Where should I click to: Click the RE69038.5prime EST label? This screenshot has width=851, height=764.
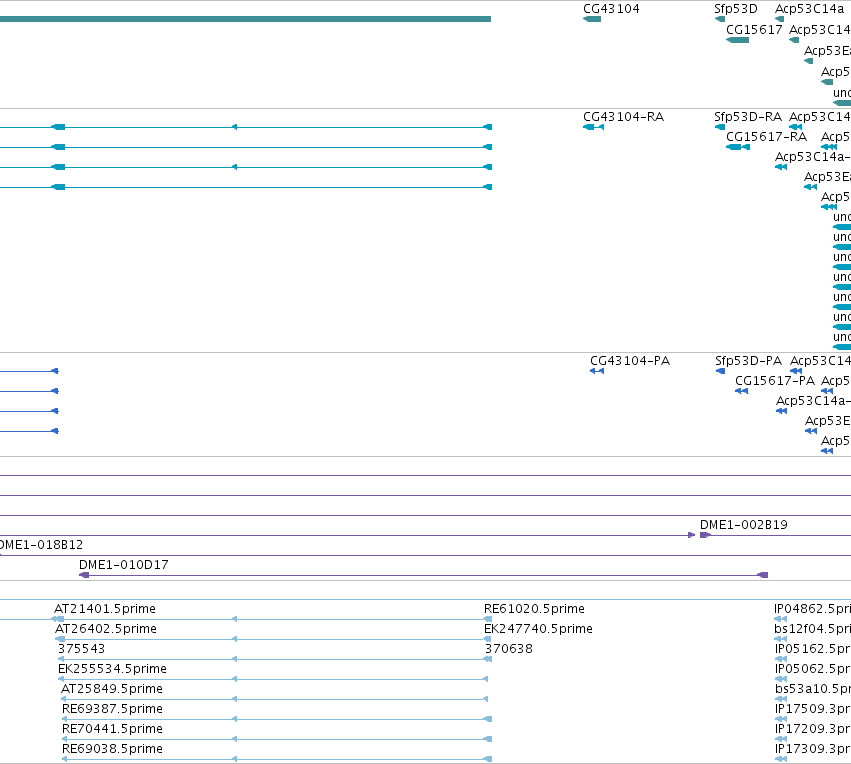click(x=112, y=749)
